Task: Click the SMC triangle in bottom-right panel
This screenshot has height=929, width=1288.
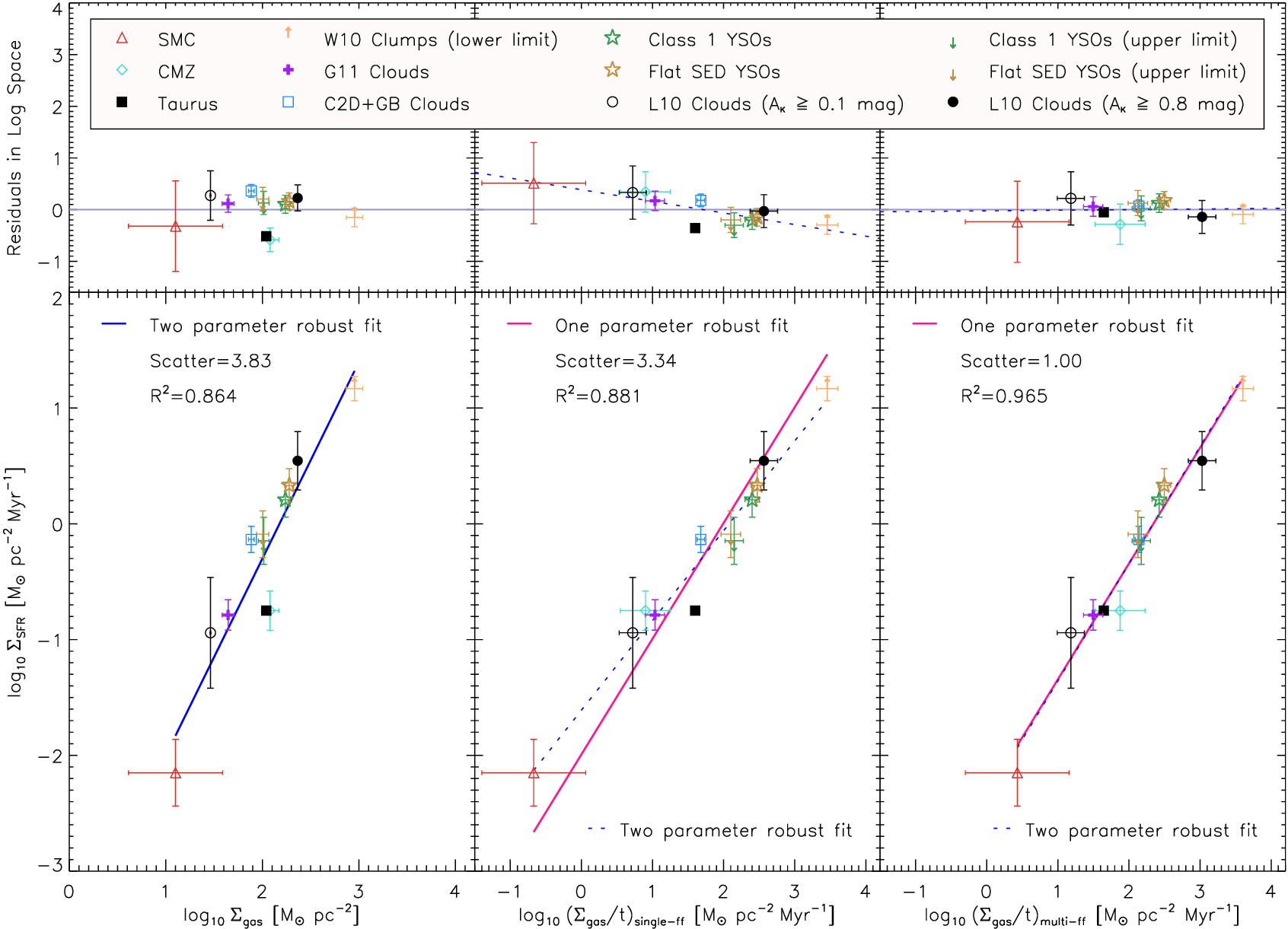Action: pos(1018,773)
